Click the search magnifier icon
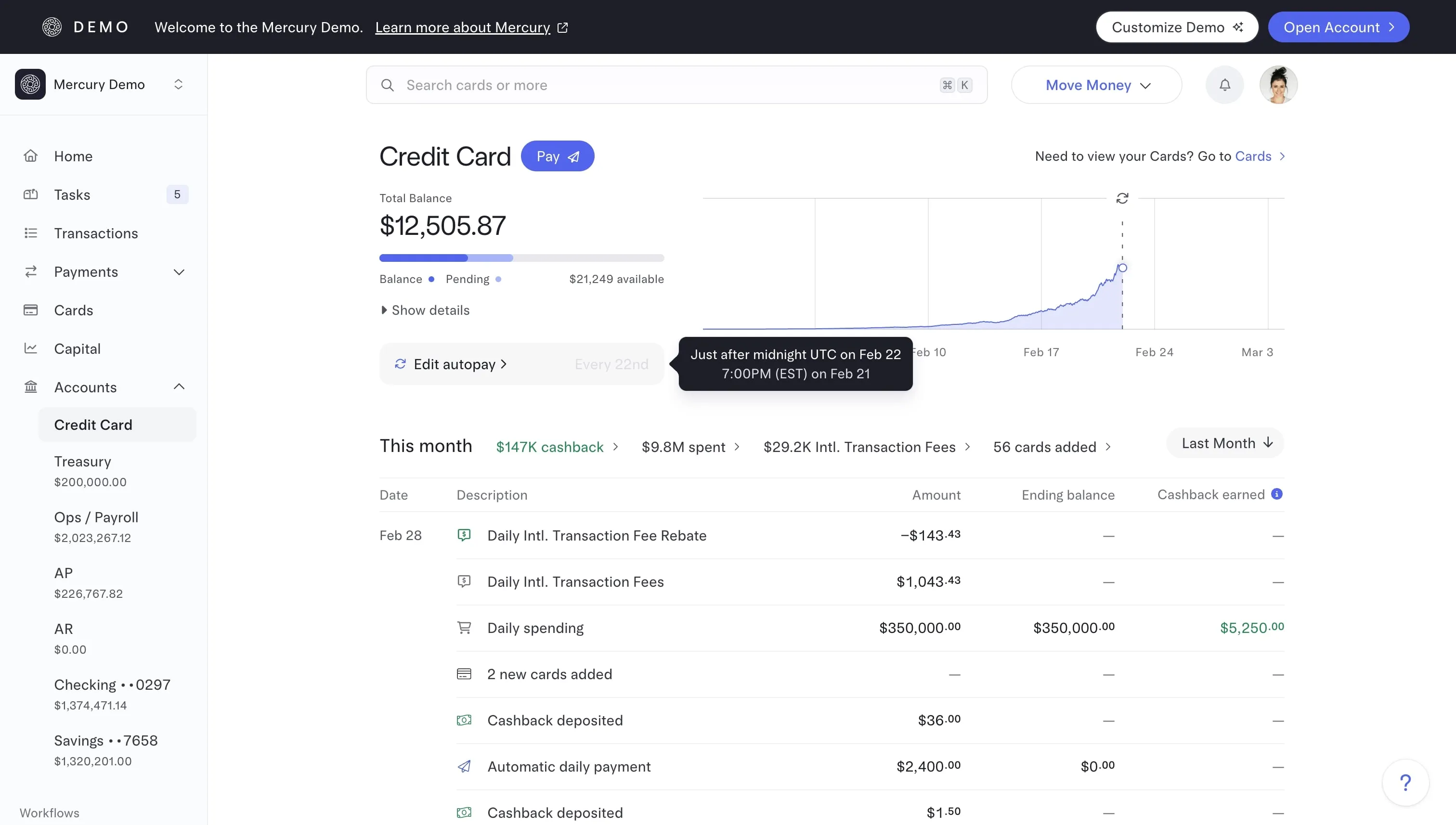The image size is (1456, 825). tap(387, 85)
